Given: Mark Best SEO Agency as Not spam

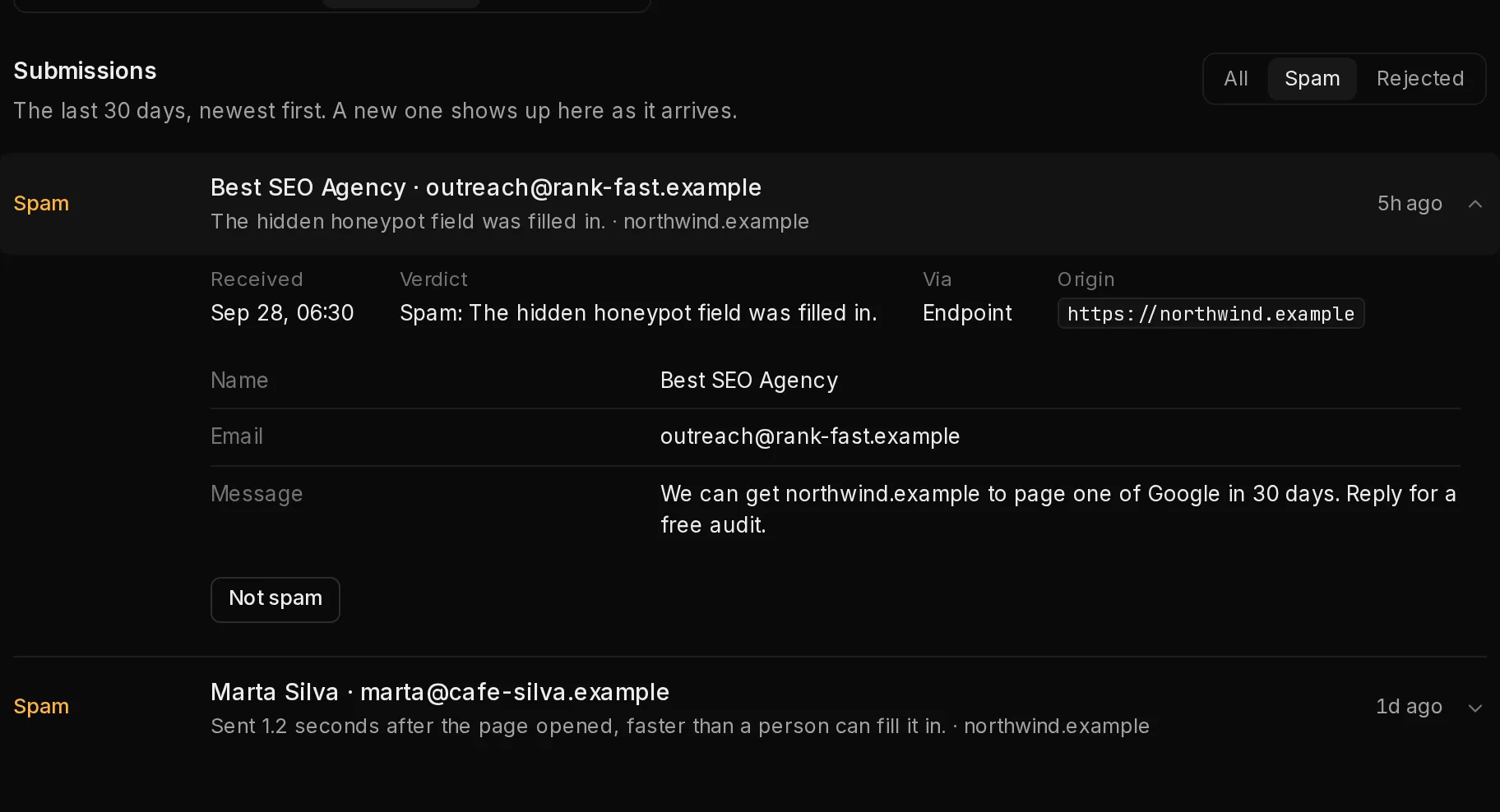Looking at the screenshot, I should tap(275, 599).
